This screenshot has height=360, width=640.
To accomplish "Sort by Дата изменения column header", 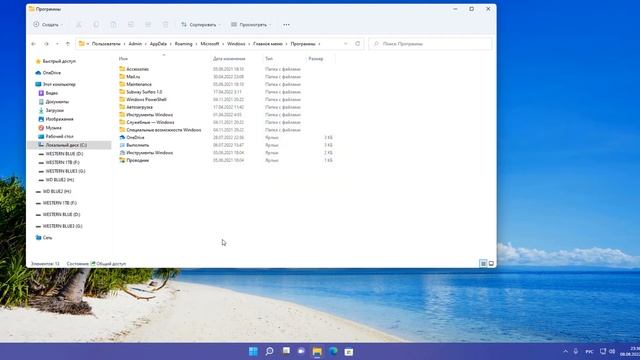I will tap(229, 59).
